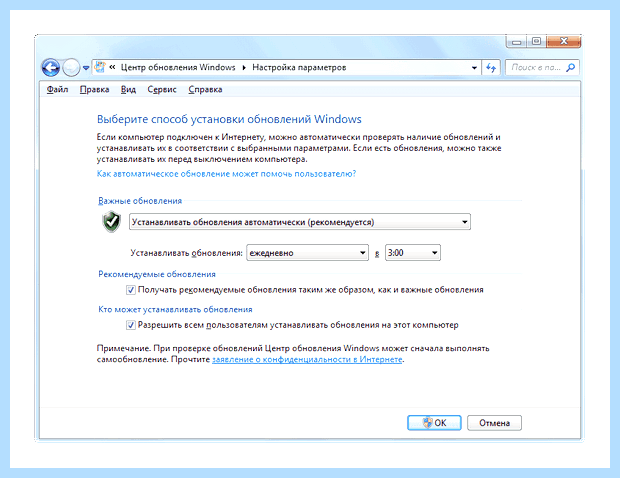Open the recent pages arrow beside Forward
Viewport: 620px width, 478px height.
click(x=86, y=68)
